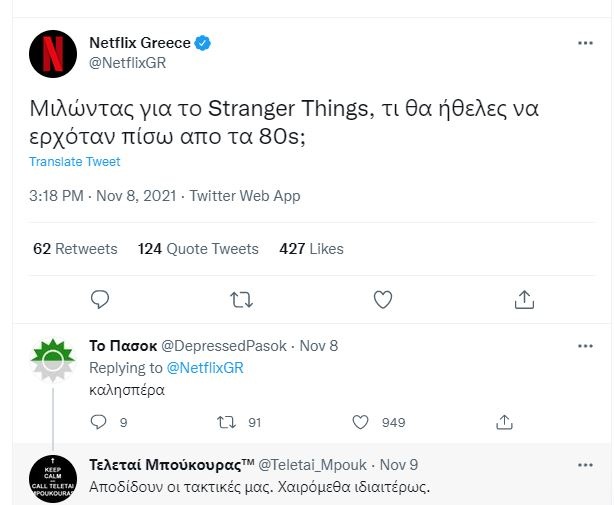The width and height of the screenshot is (614, 505).
Task: Share Το Πασοκ's reply
Action: coord(506,422)
